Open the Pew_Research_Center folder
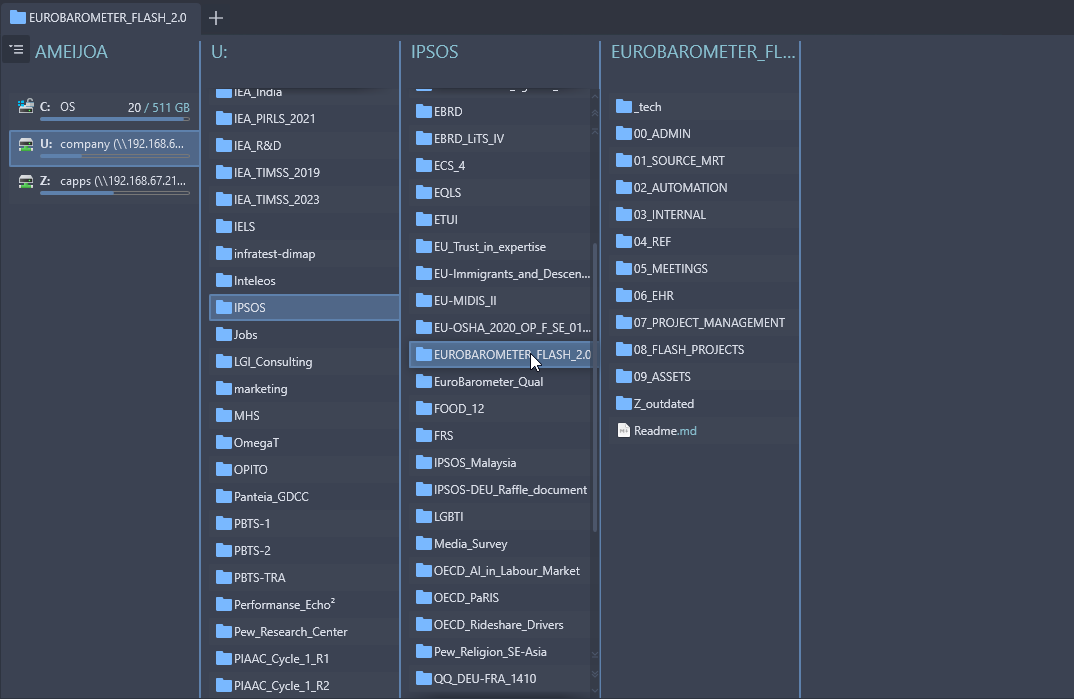The height and width of the screenshot is (699, 1074). click(304, 632)
